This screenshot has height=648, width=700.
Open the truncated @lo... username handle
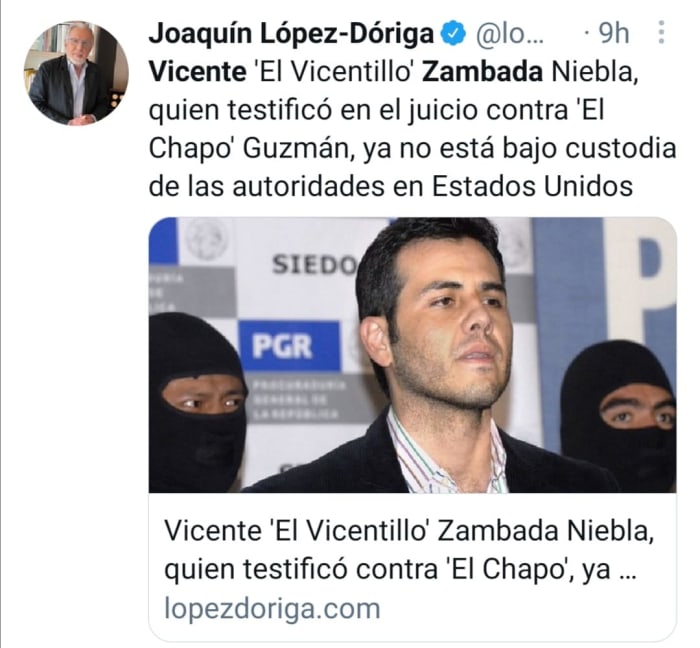[510, 34]
